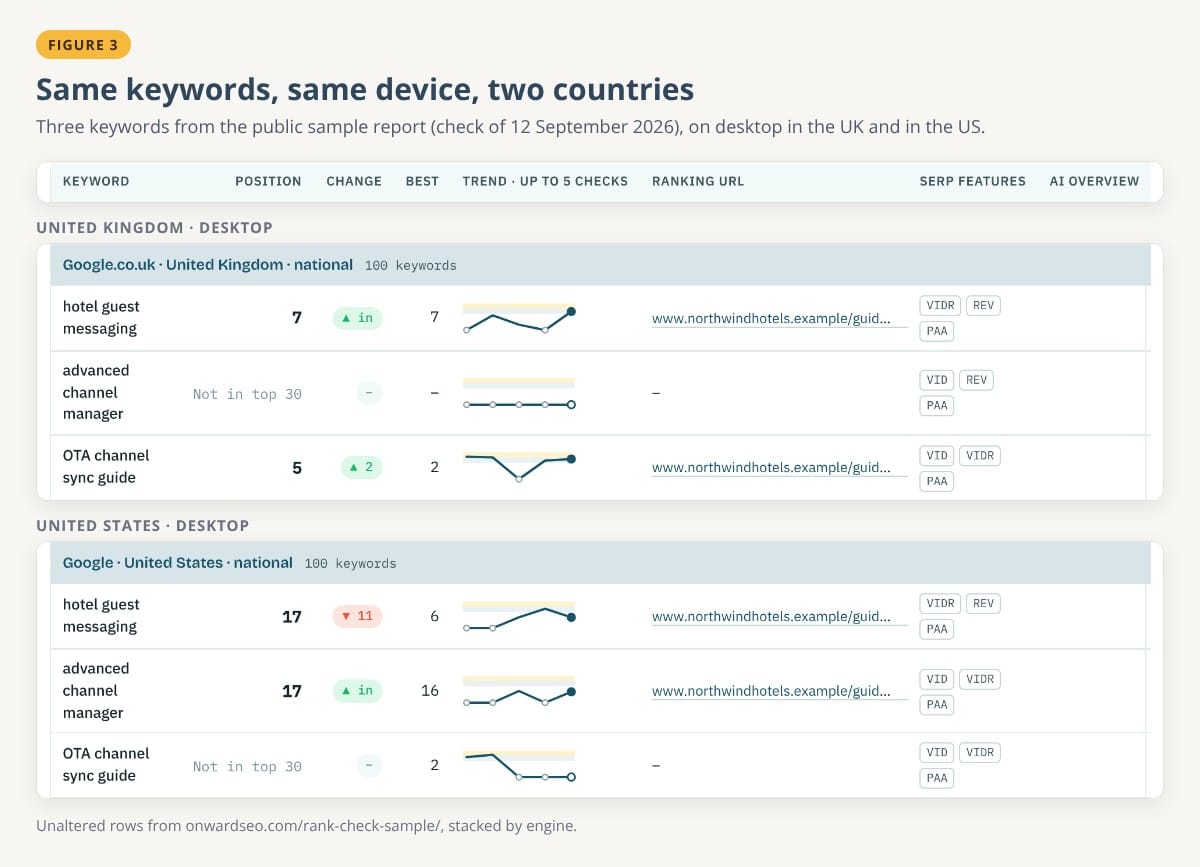This screenshot has width=1200, height=867.
Task: Click 'Not in top 30' in UK advanced channel manager row
Action: [x=247, y=394]
